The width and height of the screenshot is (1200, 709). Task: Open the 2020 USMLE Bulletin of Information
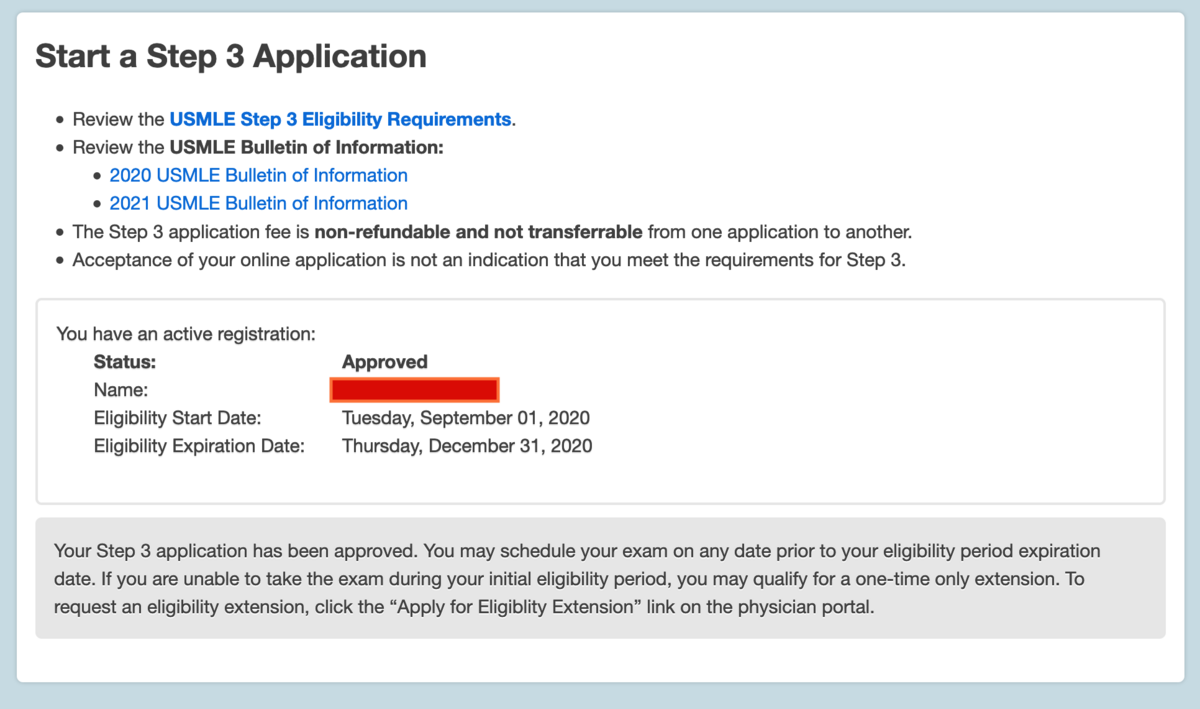[x=258, y=175]
